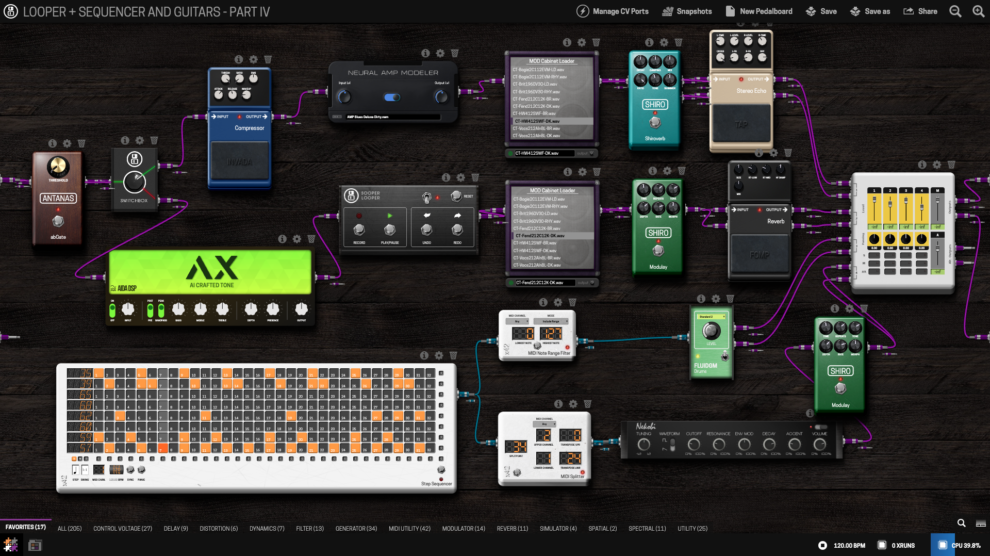Remove the step sequencer via trash icon
Screen dimensions: 990x556
click(x=454, y=354)
